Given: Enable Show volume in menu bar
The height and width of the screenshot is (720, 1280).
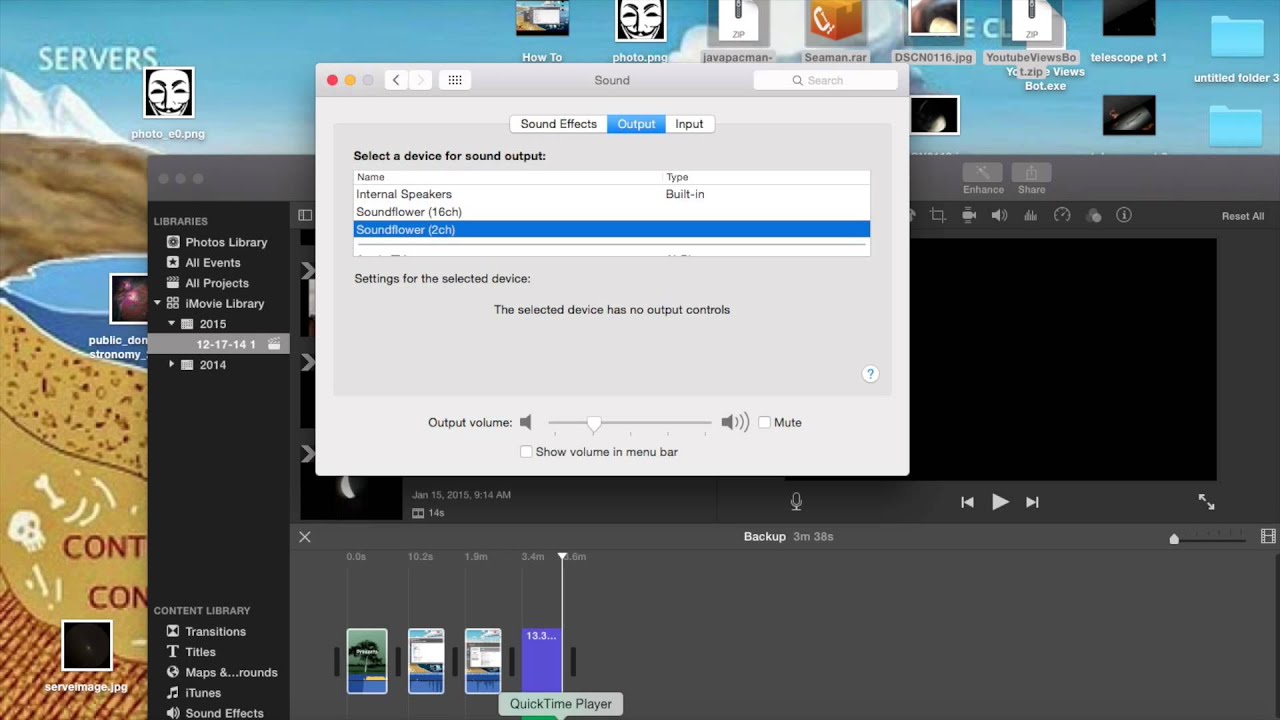Looking at the screenshot, I should [526, 452].
